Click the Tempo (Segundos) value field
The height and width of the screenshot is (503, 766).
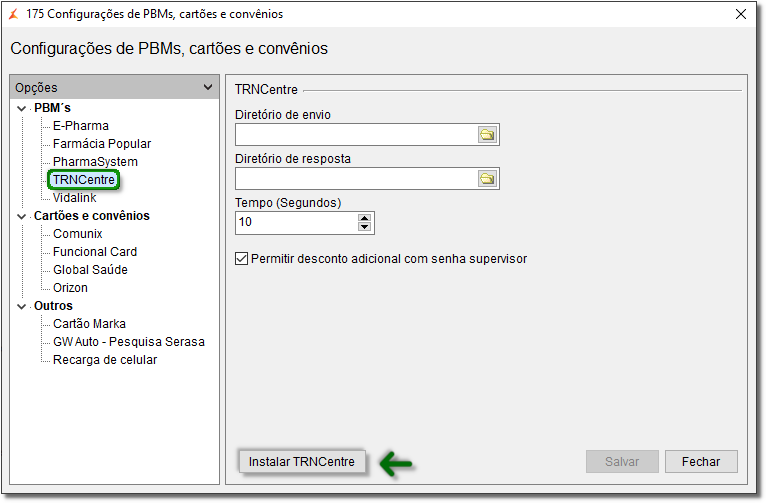click(x=295, y=222)
